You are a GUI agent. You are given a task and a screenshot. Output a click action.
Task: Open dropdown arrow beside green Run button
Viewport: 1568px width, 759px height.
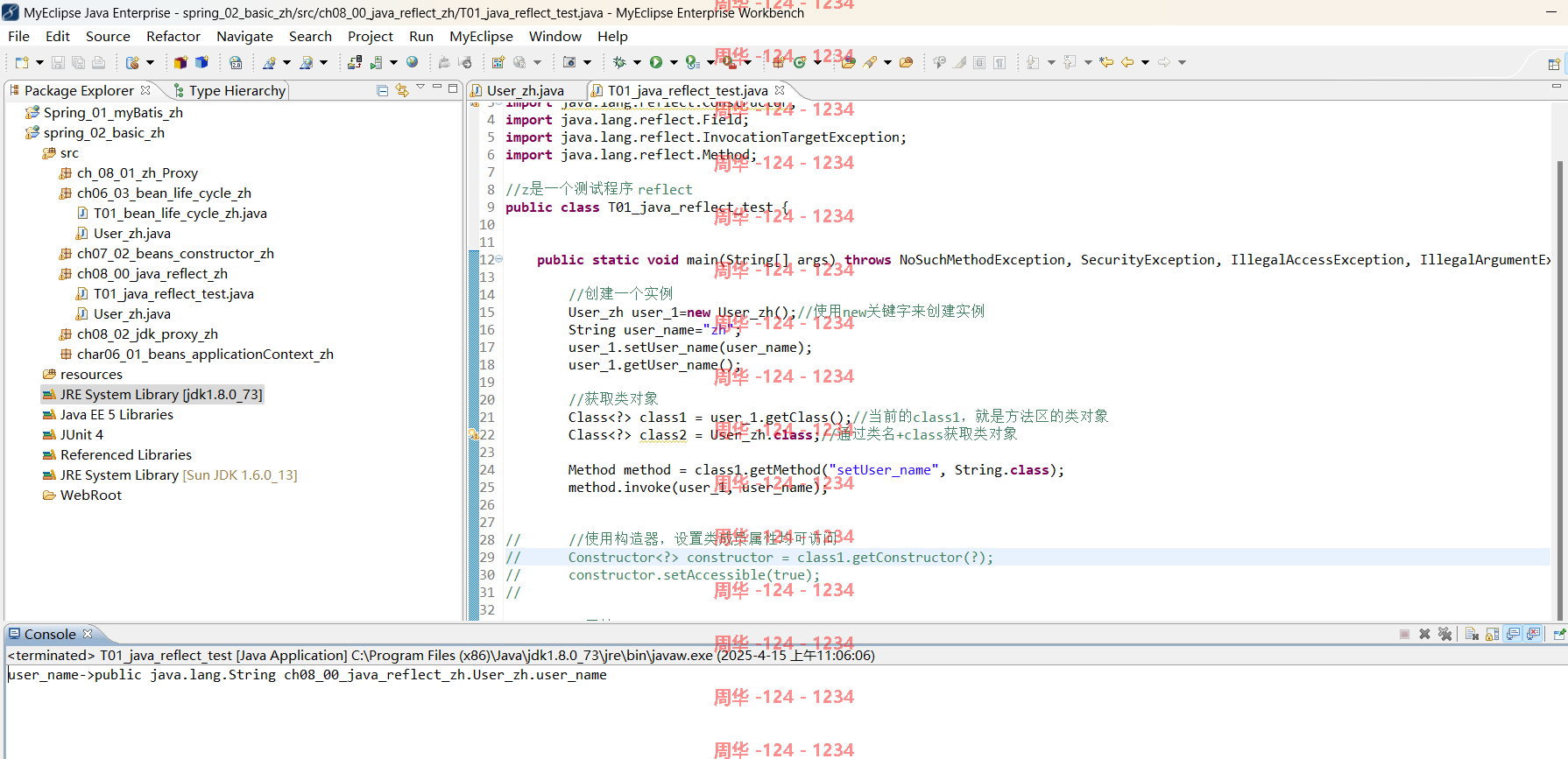pyautogui.click(x=674, y=62)
